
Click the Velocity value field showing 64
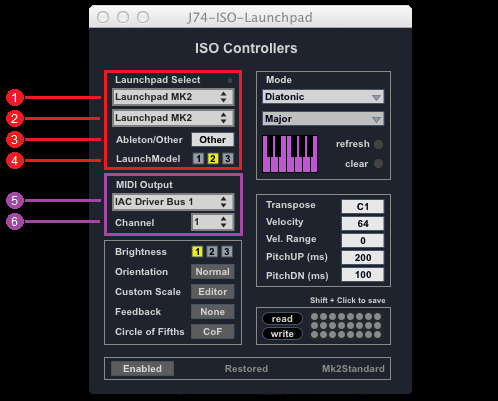363,223
